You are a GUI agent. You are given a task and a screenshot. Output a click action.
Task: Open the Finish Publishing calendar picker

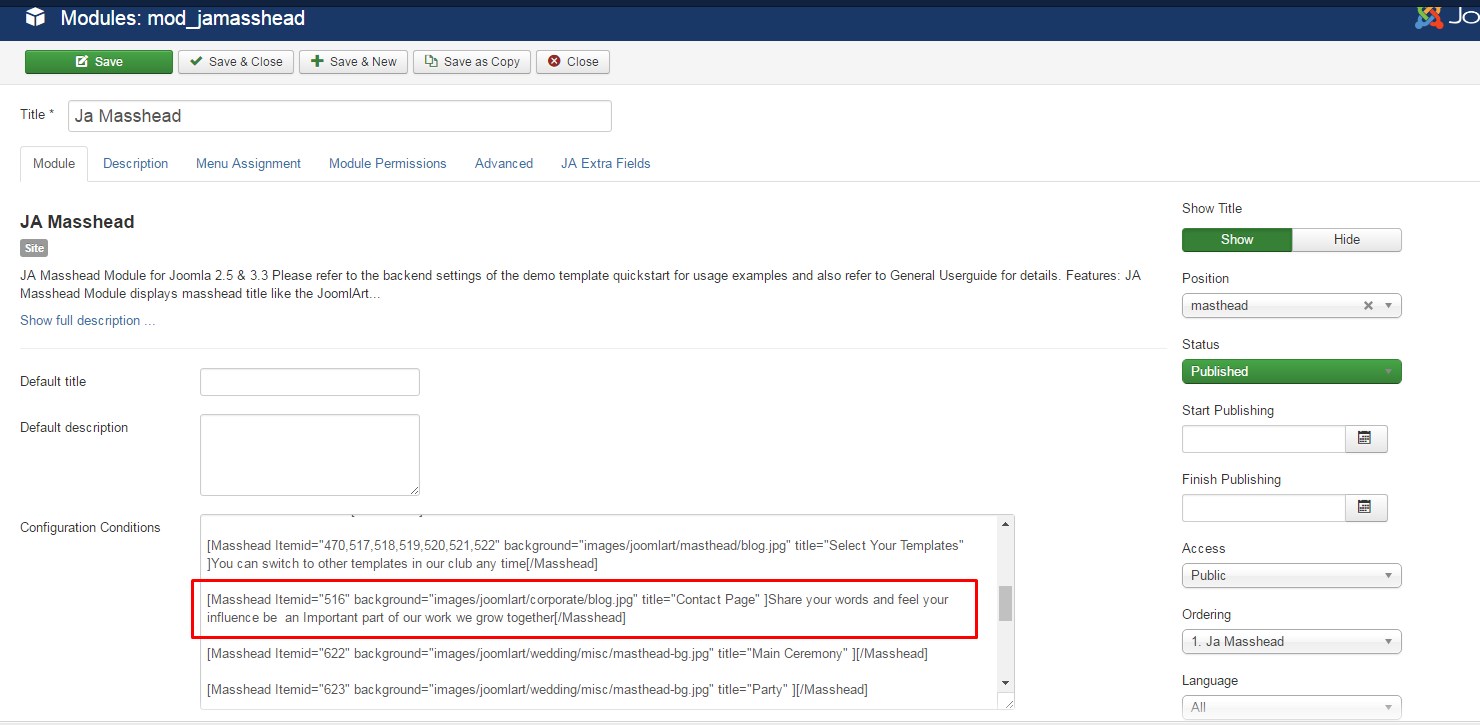click(x=1365, y=507)
